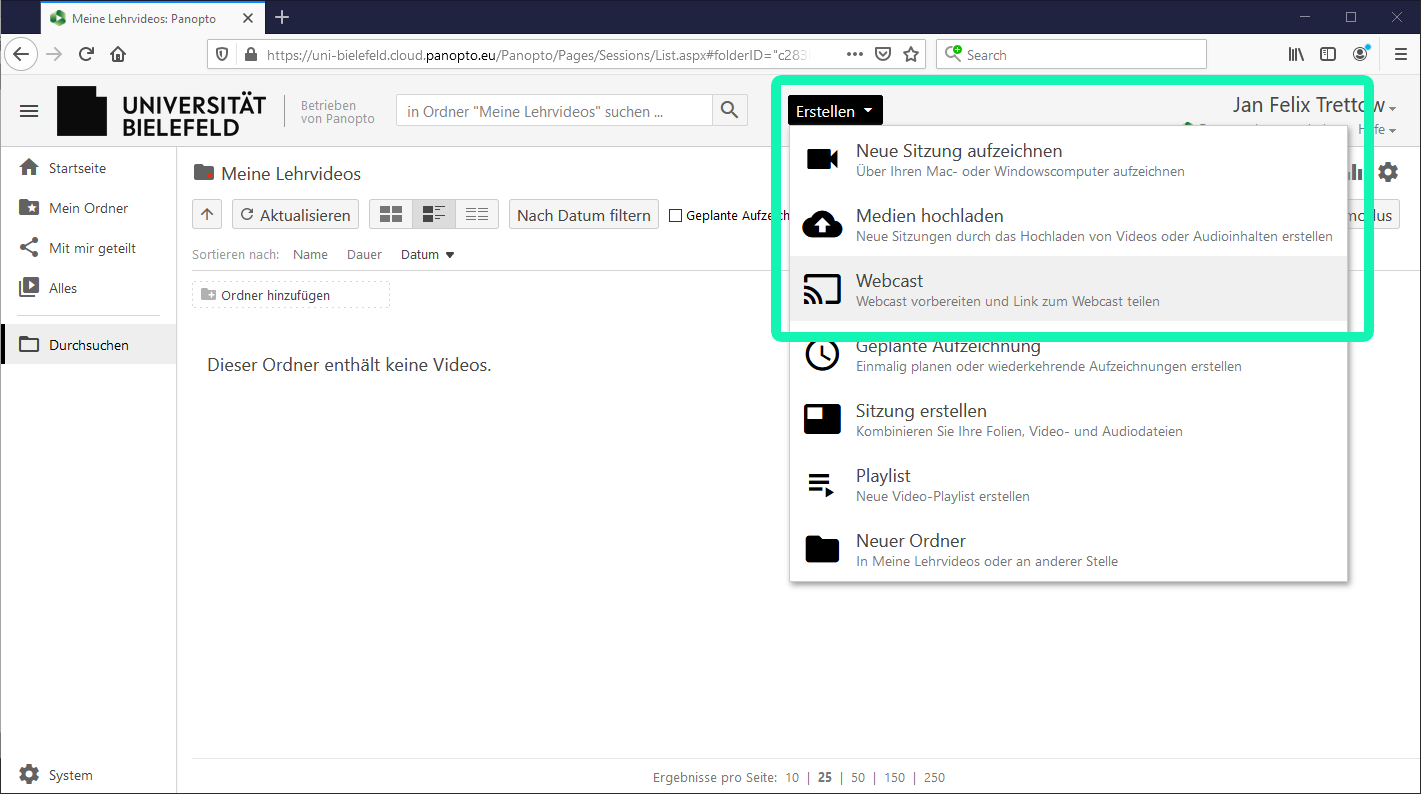
Task: Click the Firefox Search box
Action: click(x=1071, y=54)
